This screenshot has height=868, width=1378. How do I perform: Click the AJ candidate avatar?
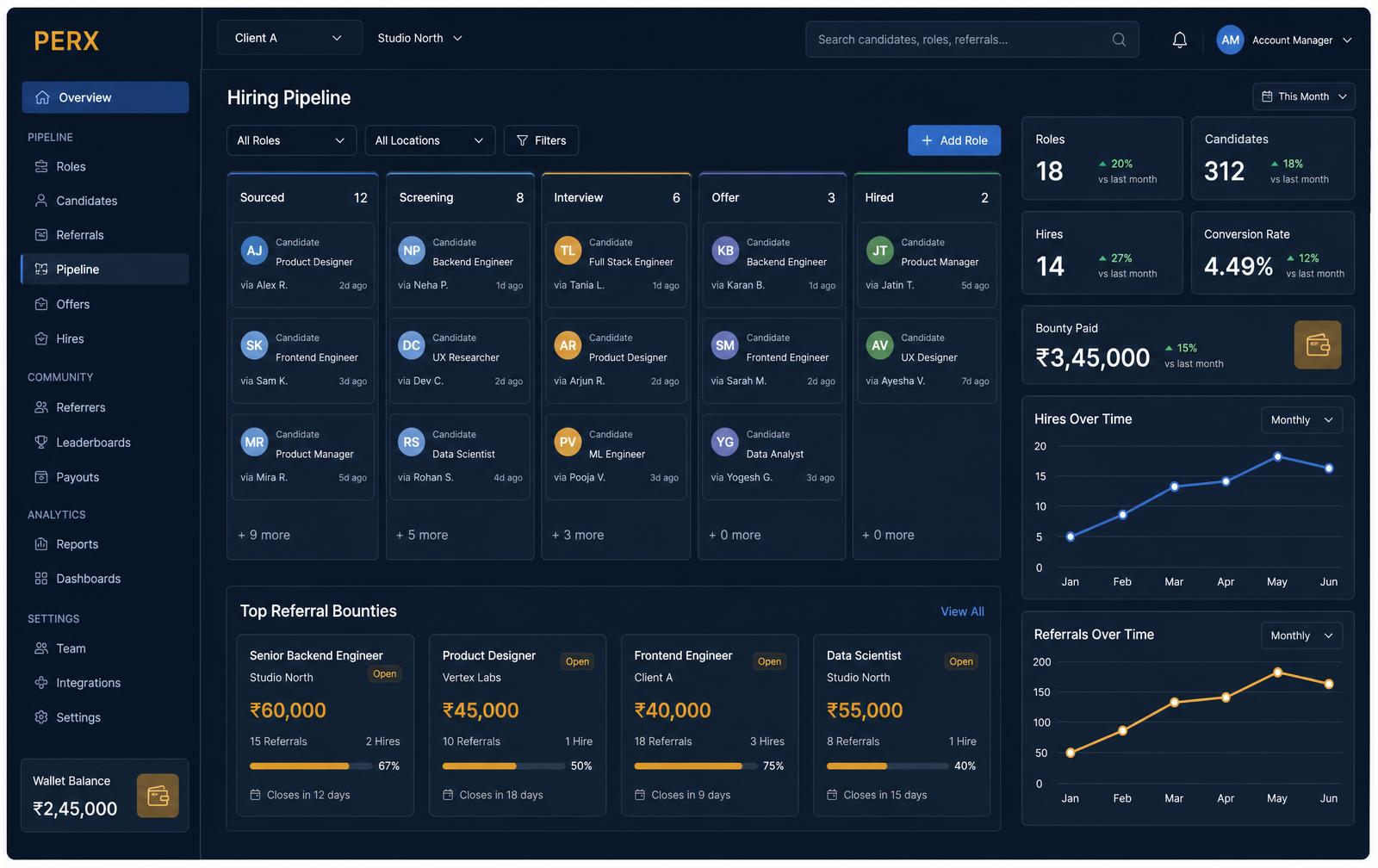pos(254,251)
